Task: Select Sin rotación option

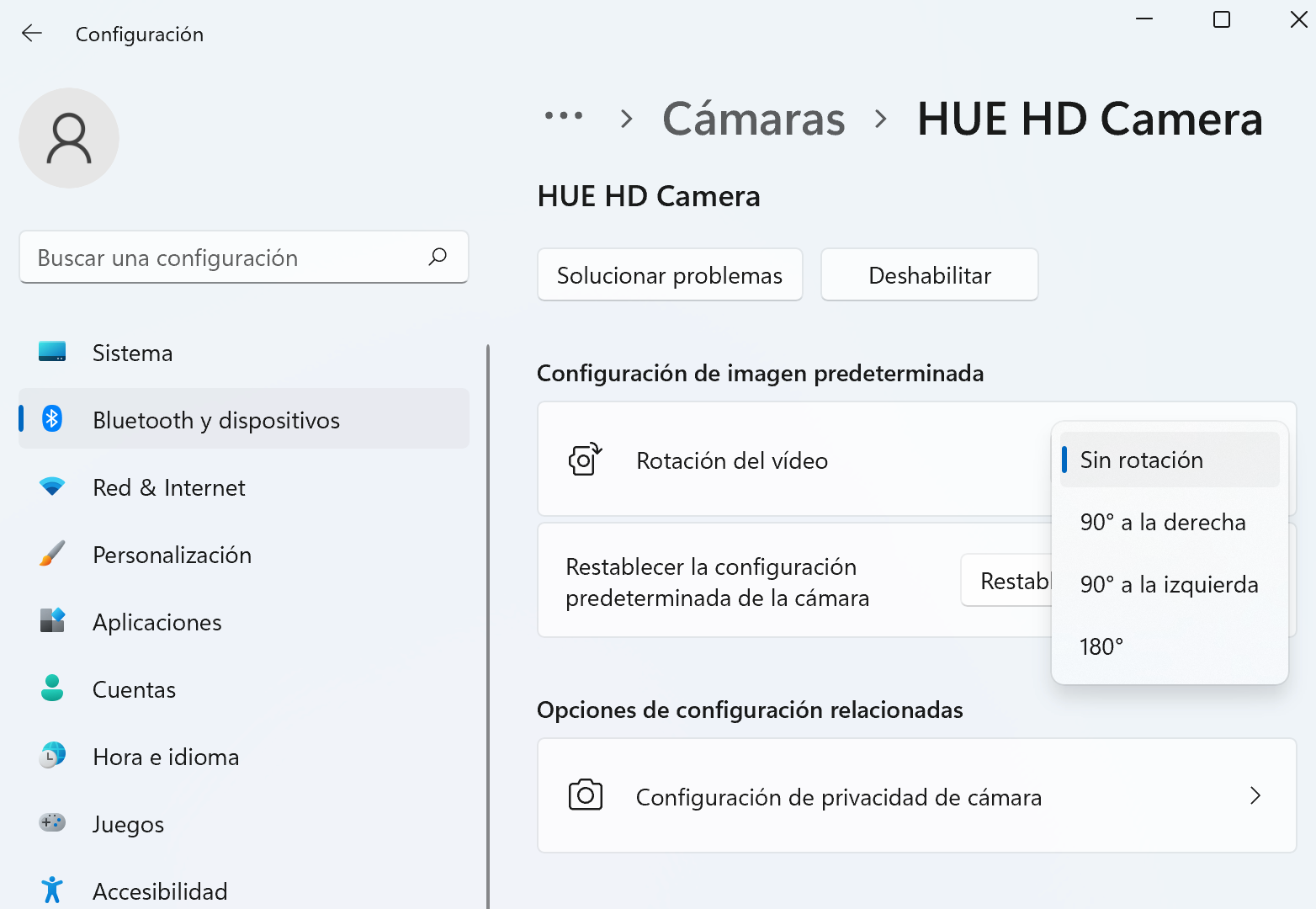Action: [x=1170, y=460]
